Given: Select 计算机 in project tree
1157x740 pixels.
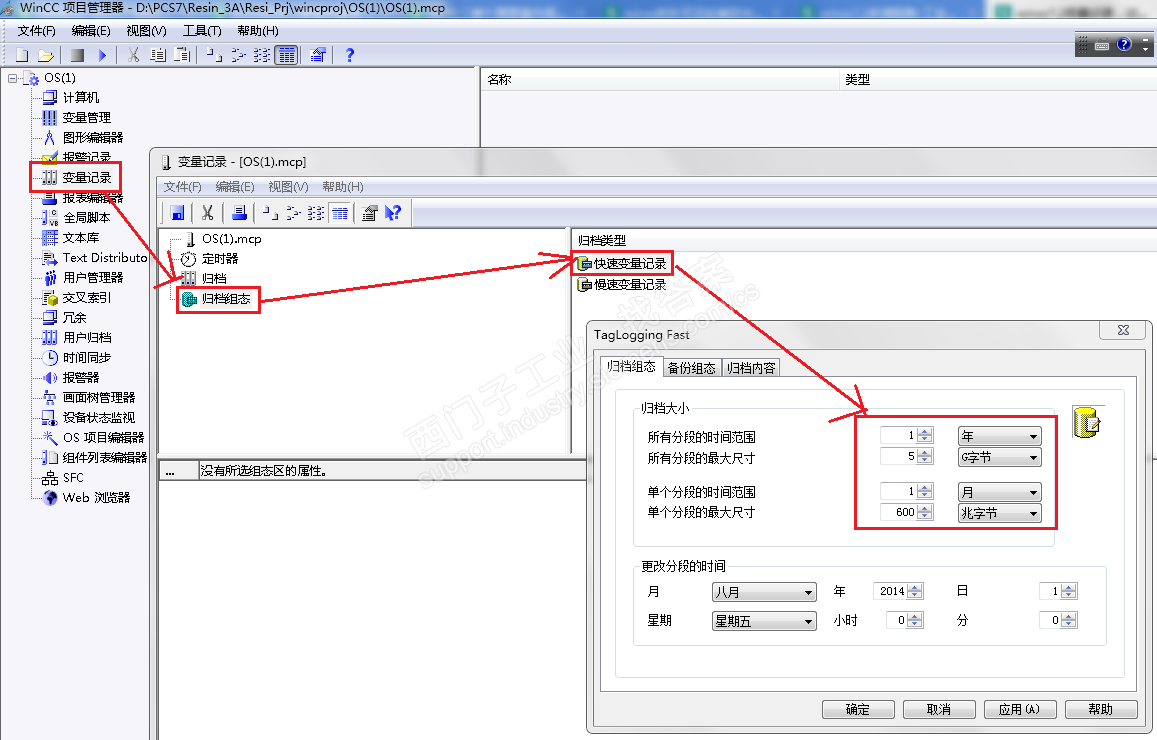Looking at the screenshot, I should (80, 97).
